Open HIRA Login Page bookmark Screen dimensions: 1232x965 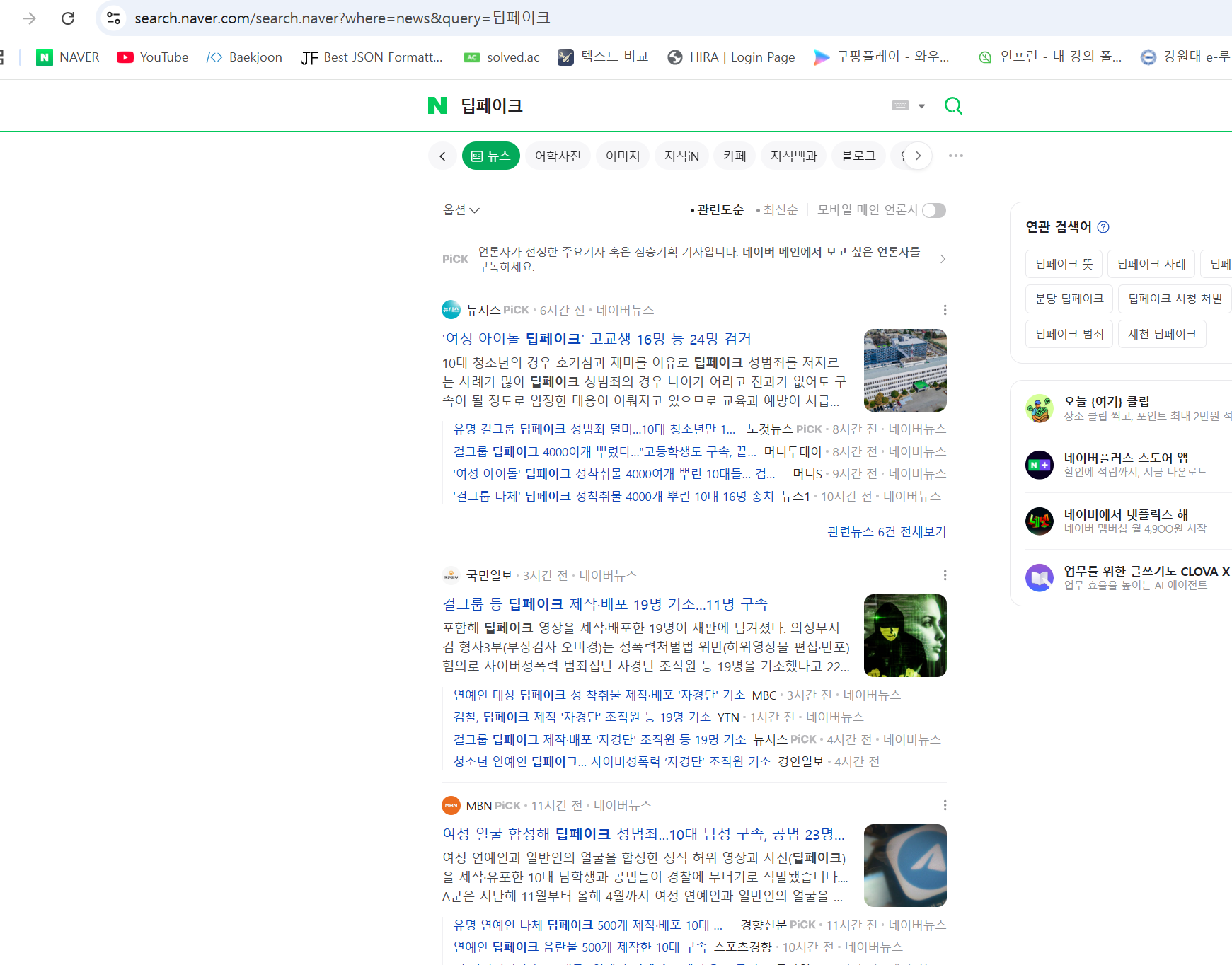732,57
